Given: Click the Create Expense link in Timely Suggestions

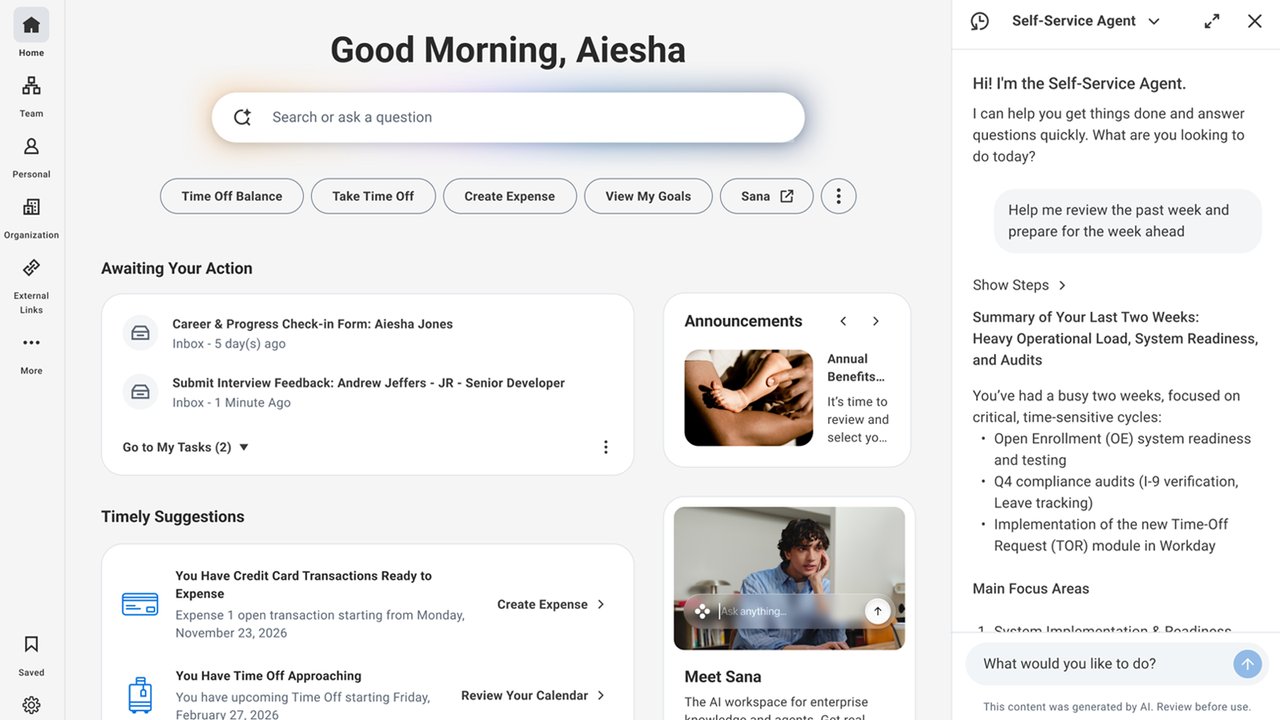Looking at the screenshot, I should pos(551,604).
